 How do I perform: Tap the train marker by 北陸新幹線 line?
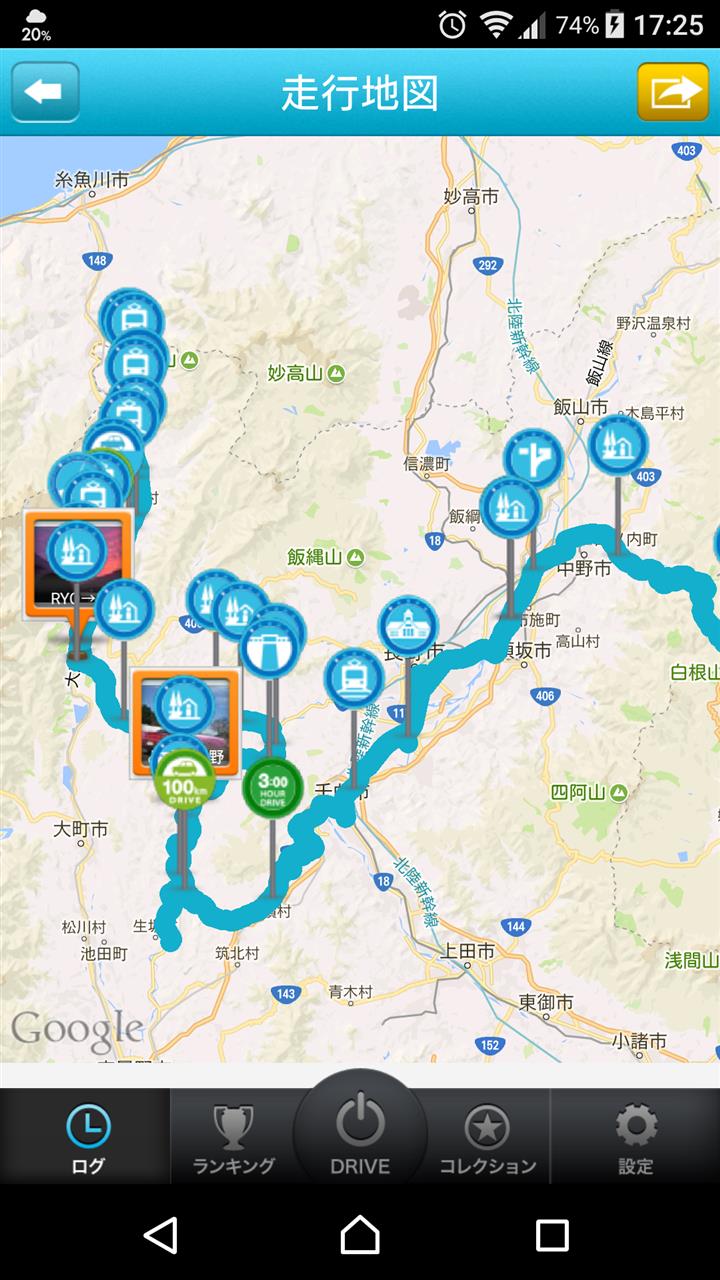click(x=354, y=678)
